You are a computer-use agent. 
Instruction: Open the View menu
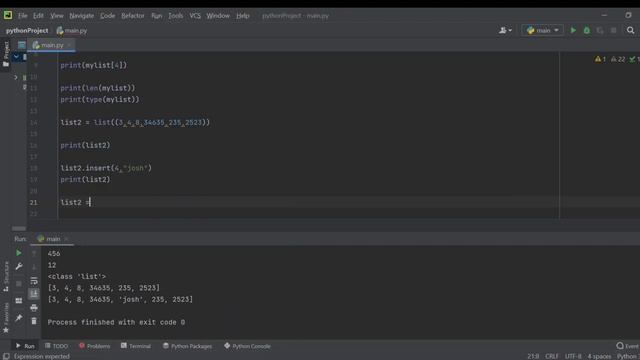(x=57, y=16)
